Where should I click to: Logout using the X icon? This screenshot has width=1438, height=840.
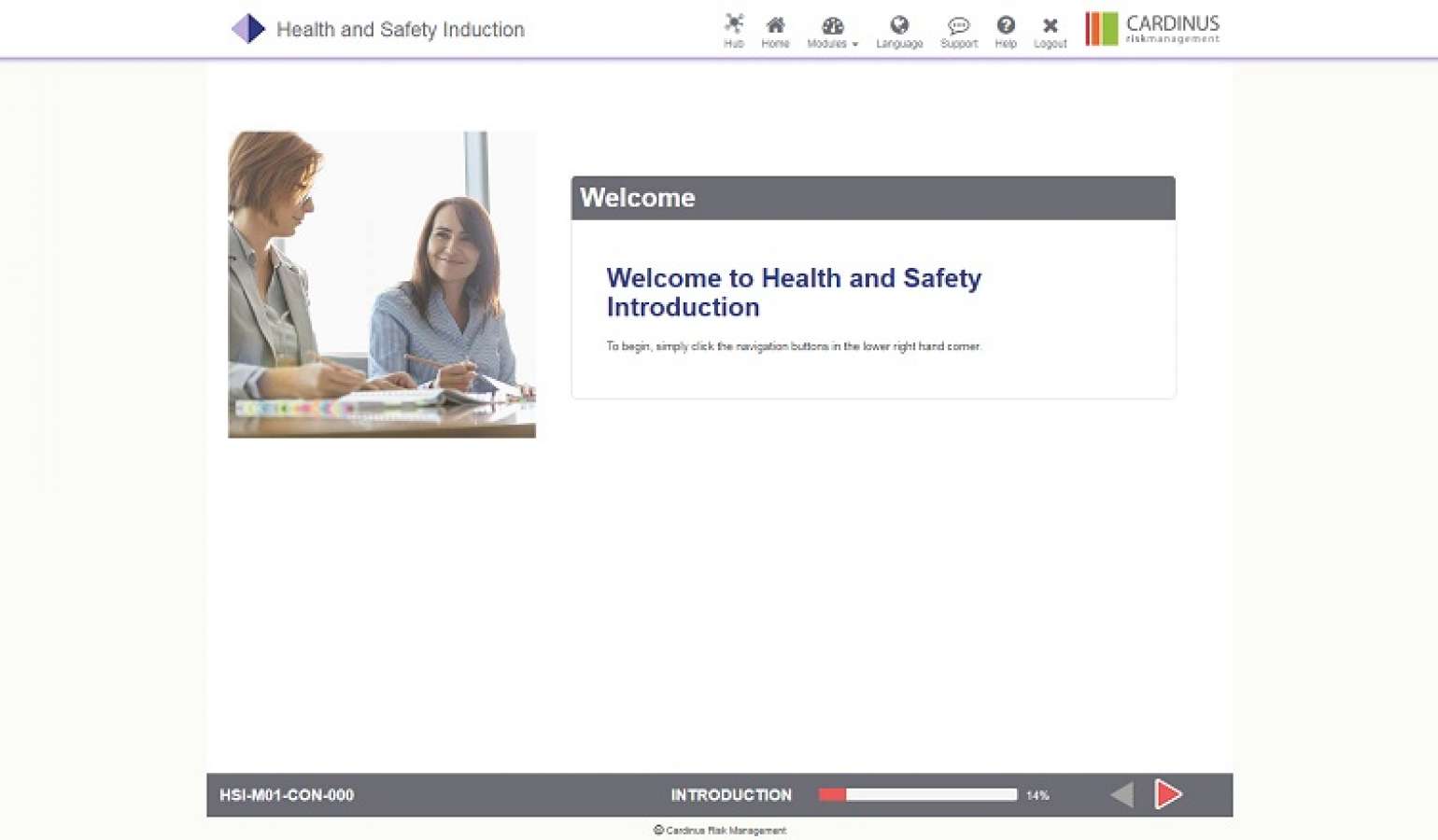pos(1050,25)
